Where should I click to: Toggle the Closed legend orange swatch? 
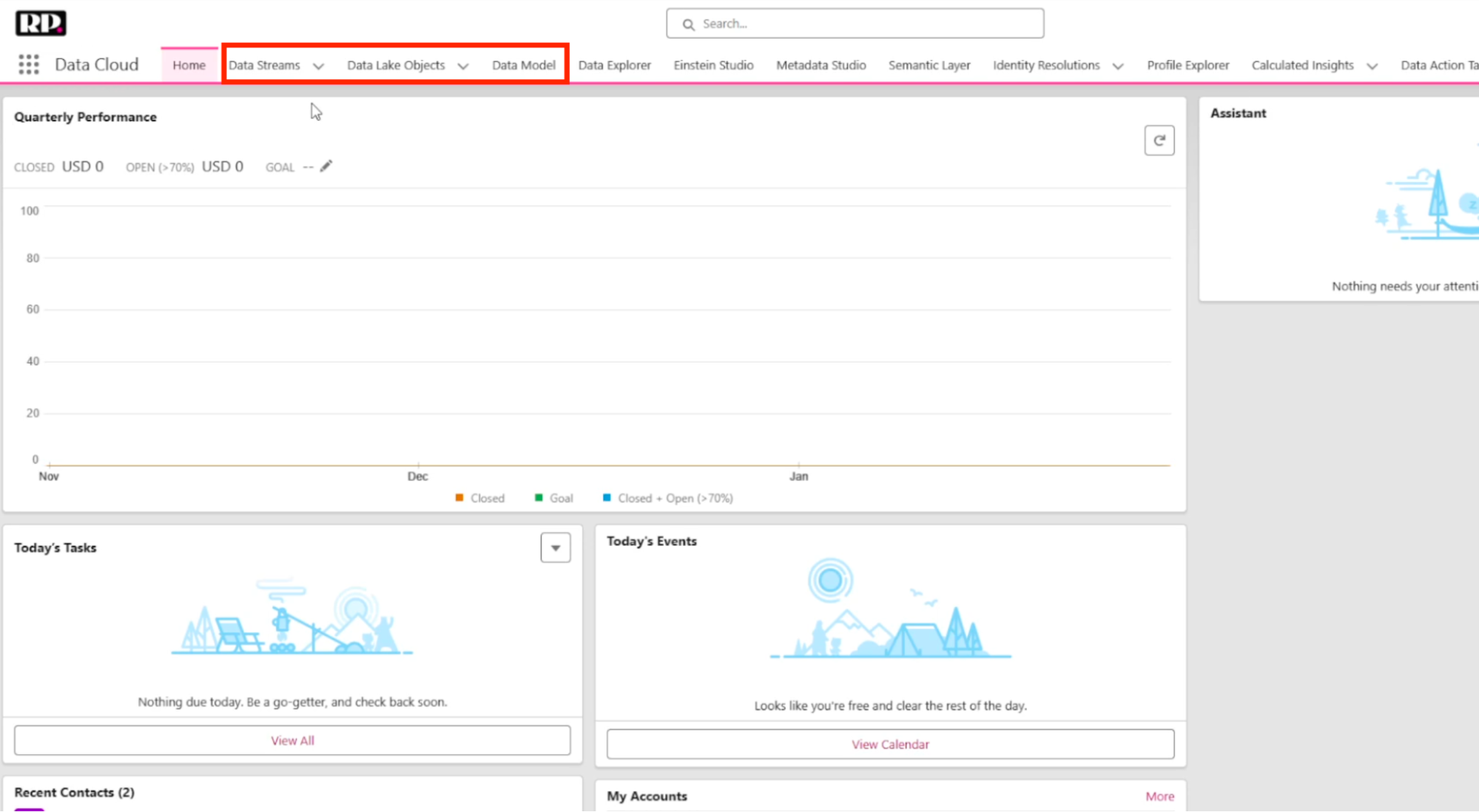click(459, 498)
